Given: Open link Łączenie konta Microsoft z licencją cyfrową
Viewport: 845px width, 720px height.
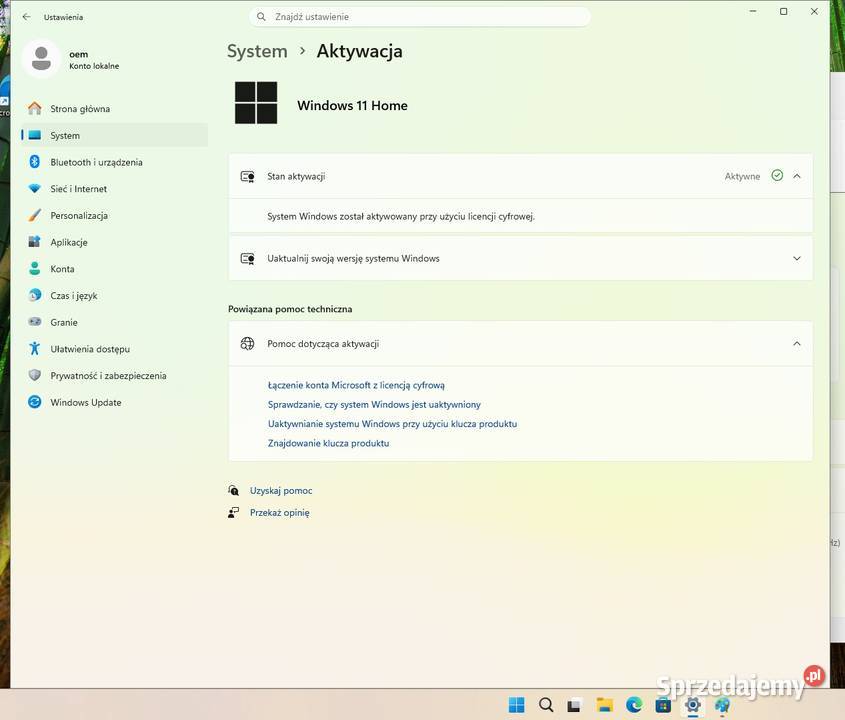Looking at the screenshot, I should pyautogui.click(x=356, y=385).
